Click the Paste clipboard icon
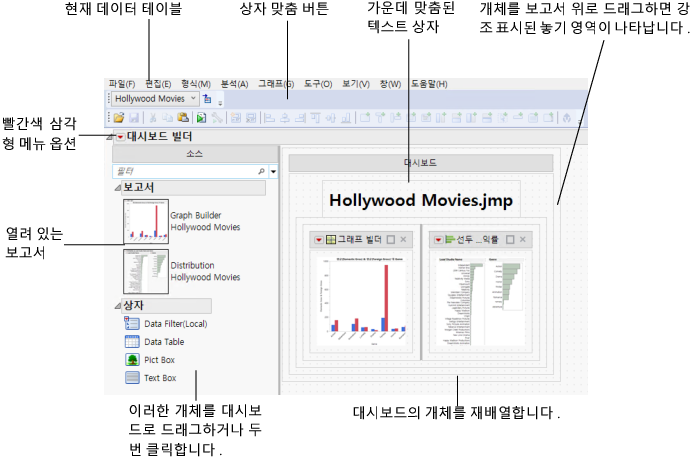The height and width of the screenshot is (460, 693). pyautogui.click(x=183, y=118)
